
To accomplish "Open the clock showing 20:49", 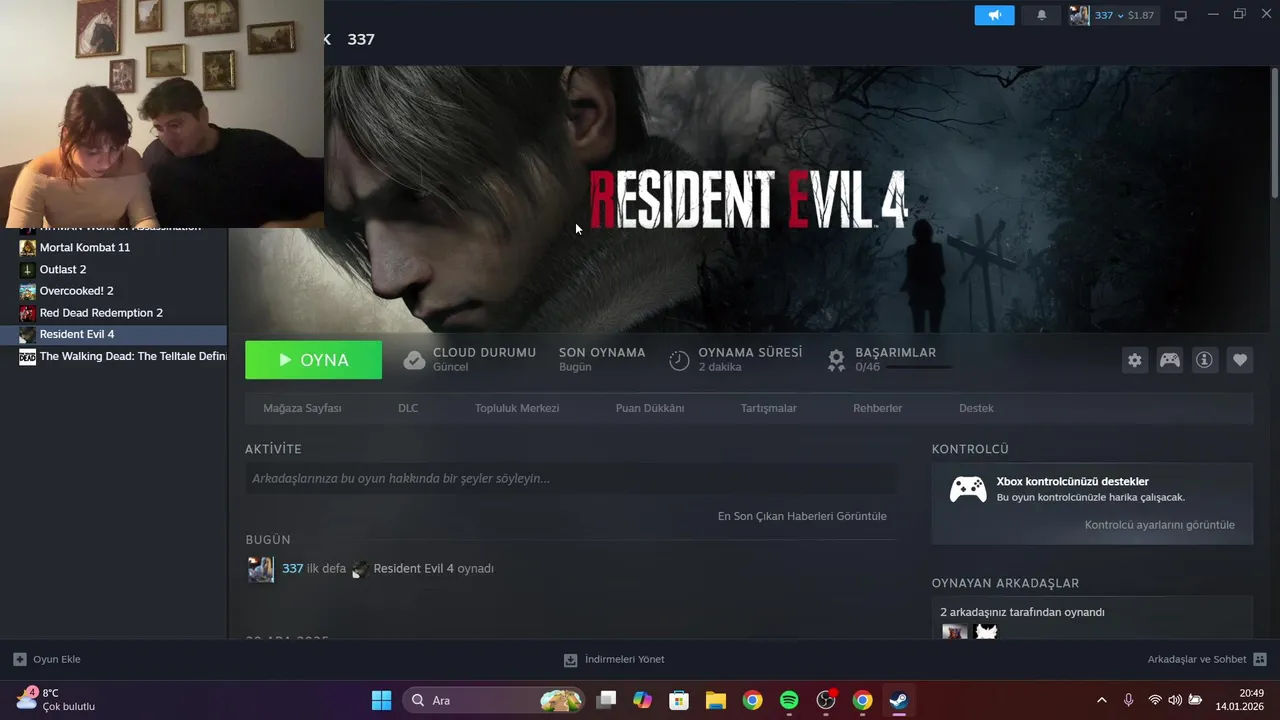I will click(1240, 700).
